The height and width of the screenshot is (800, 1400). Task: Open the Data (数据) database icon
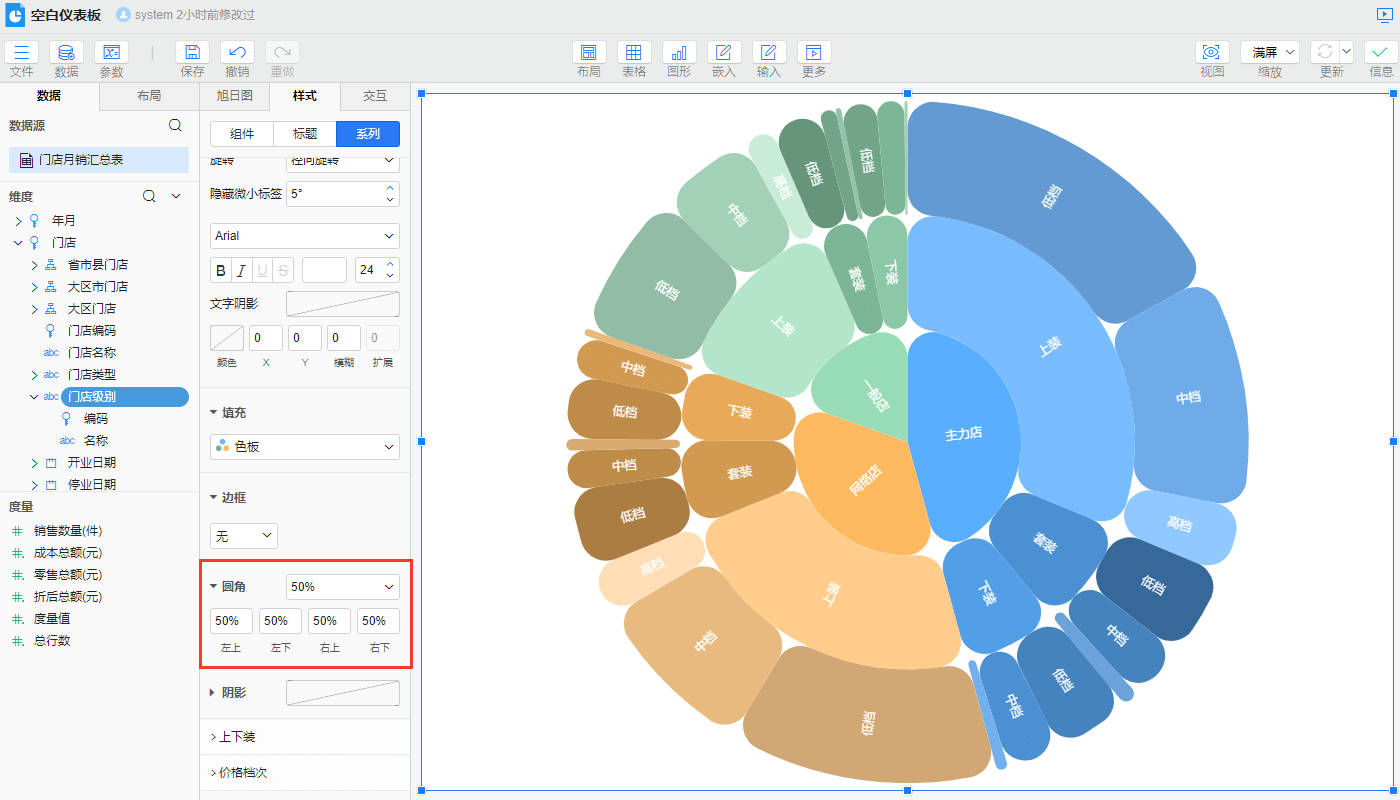(66, 53)
